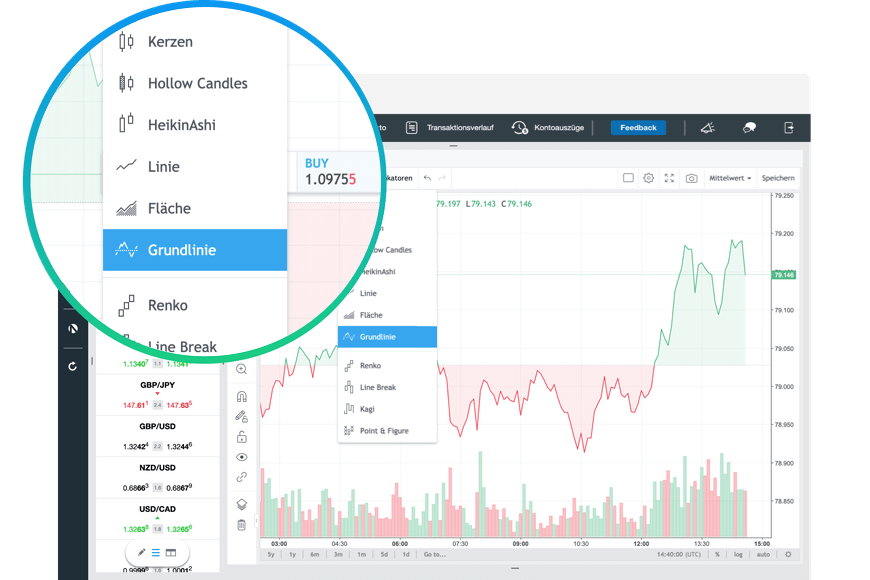Enter fullscreen chart mode

(670, 178)
